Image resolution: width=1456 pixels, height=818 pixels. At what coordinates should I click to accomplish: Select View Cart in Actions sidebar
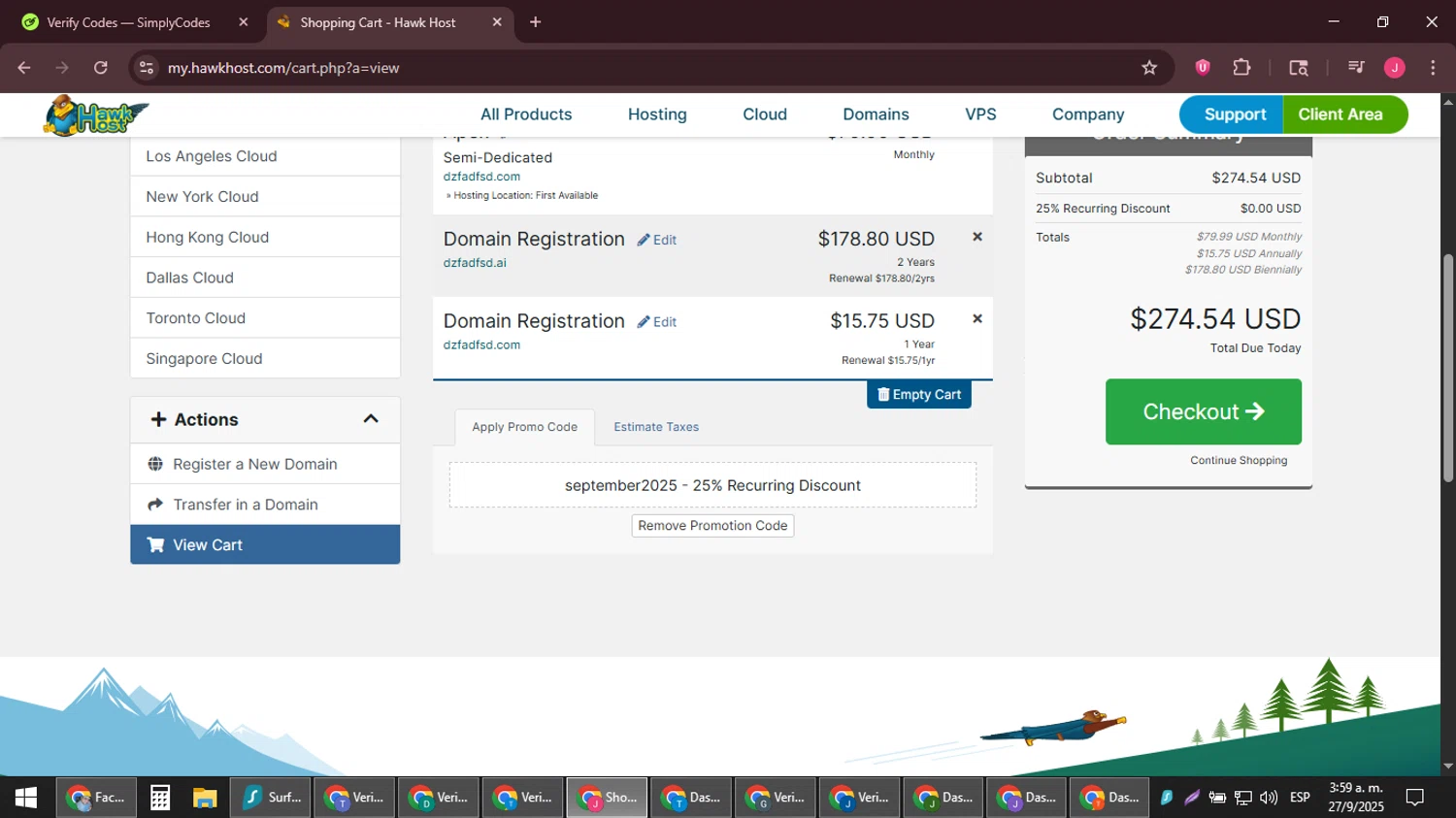coord(265,544)
